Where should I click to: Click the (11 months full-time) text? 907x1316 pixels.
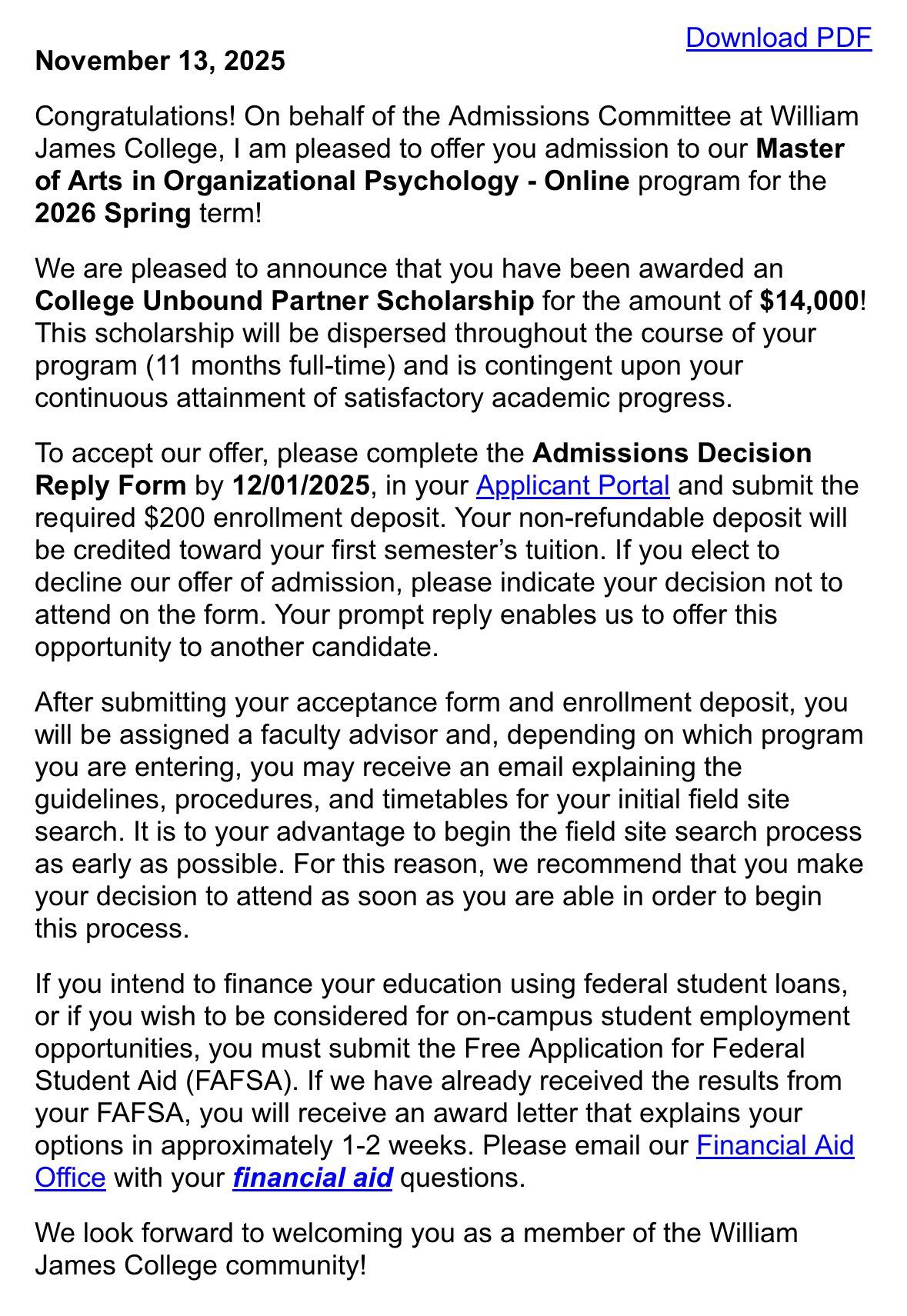(270, 365)
